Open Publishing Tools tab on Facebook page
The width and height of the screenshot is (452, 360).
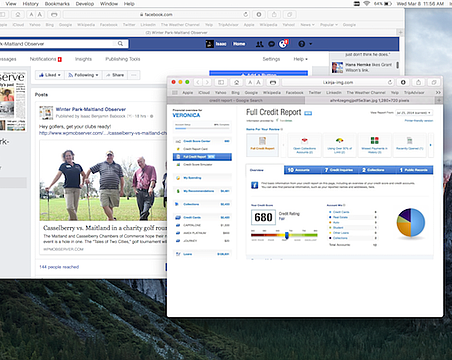point(123,59)
